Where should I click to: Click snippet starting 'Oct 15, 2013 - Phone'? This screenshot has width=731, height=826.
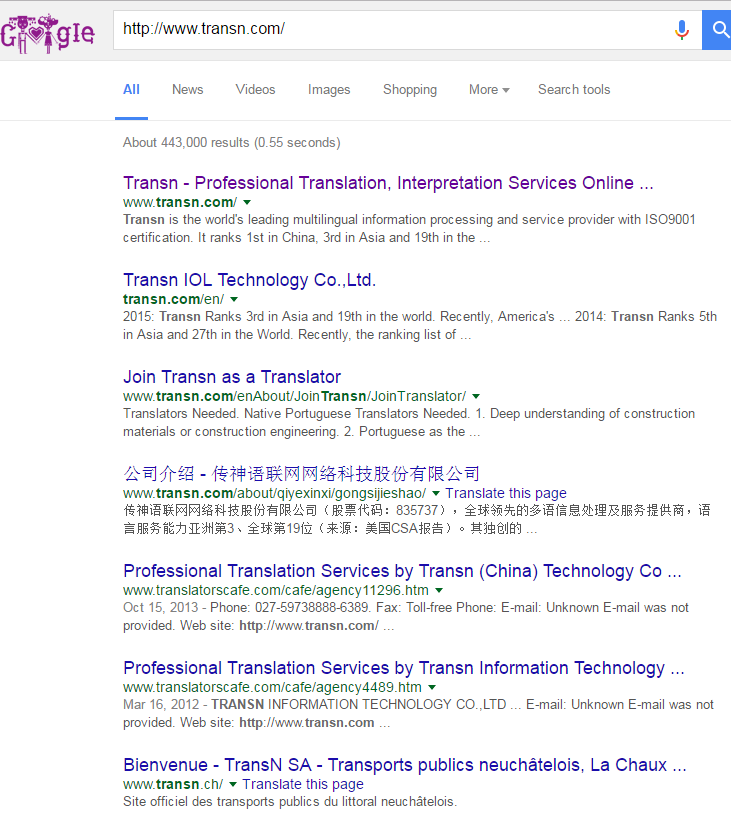(406, 616)
